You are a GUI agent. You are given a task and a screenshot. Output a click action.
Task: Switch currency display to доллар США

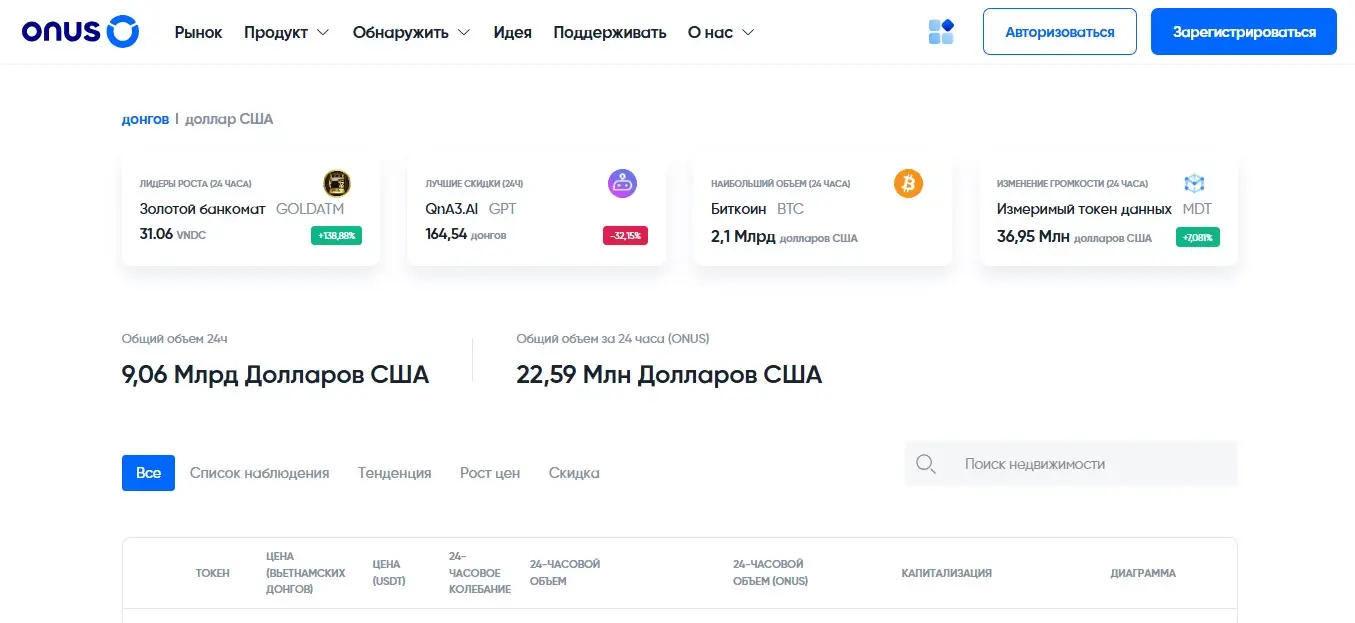click(229, 118)
